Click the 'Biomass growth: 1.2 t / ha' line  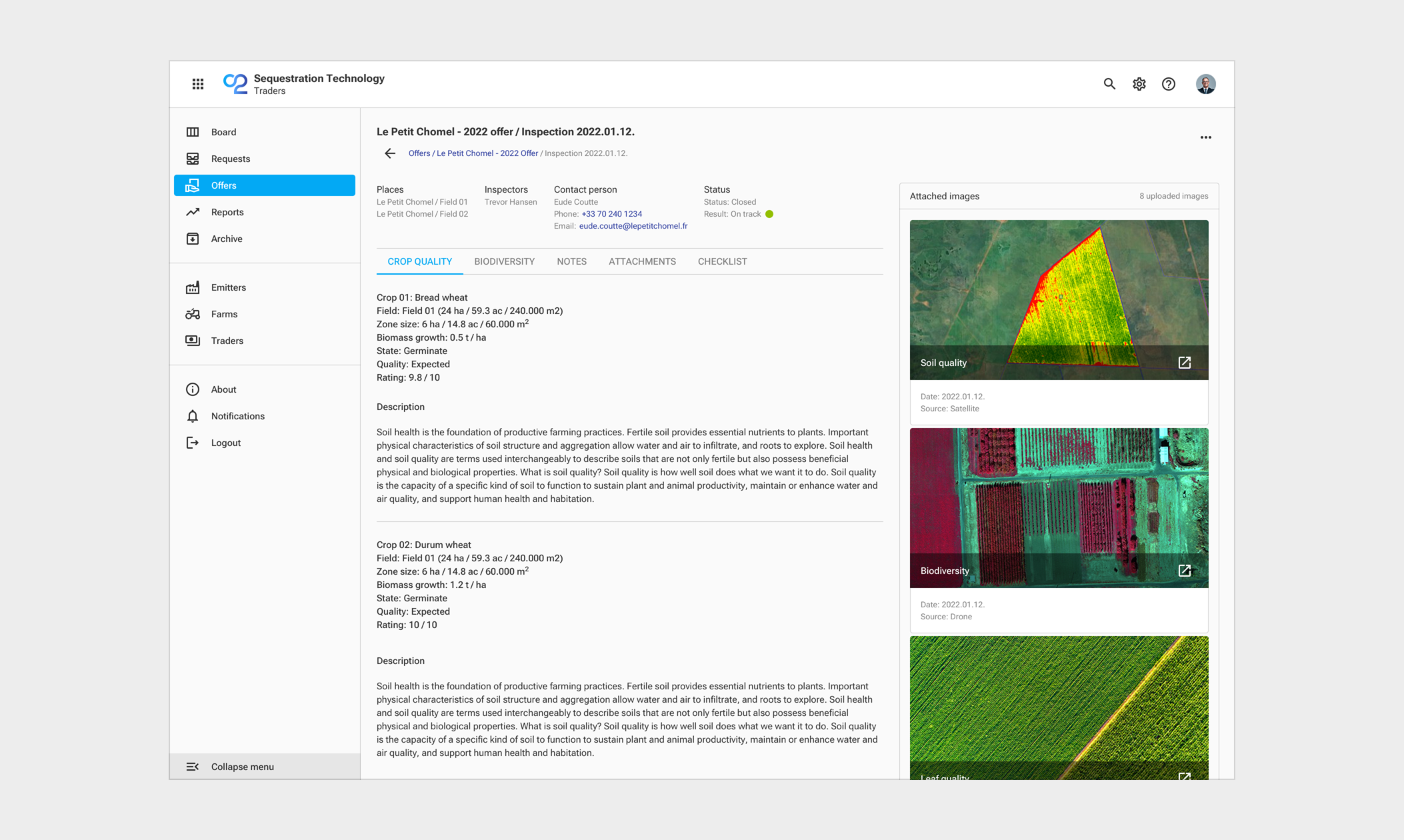431,585
